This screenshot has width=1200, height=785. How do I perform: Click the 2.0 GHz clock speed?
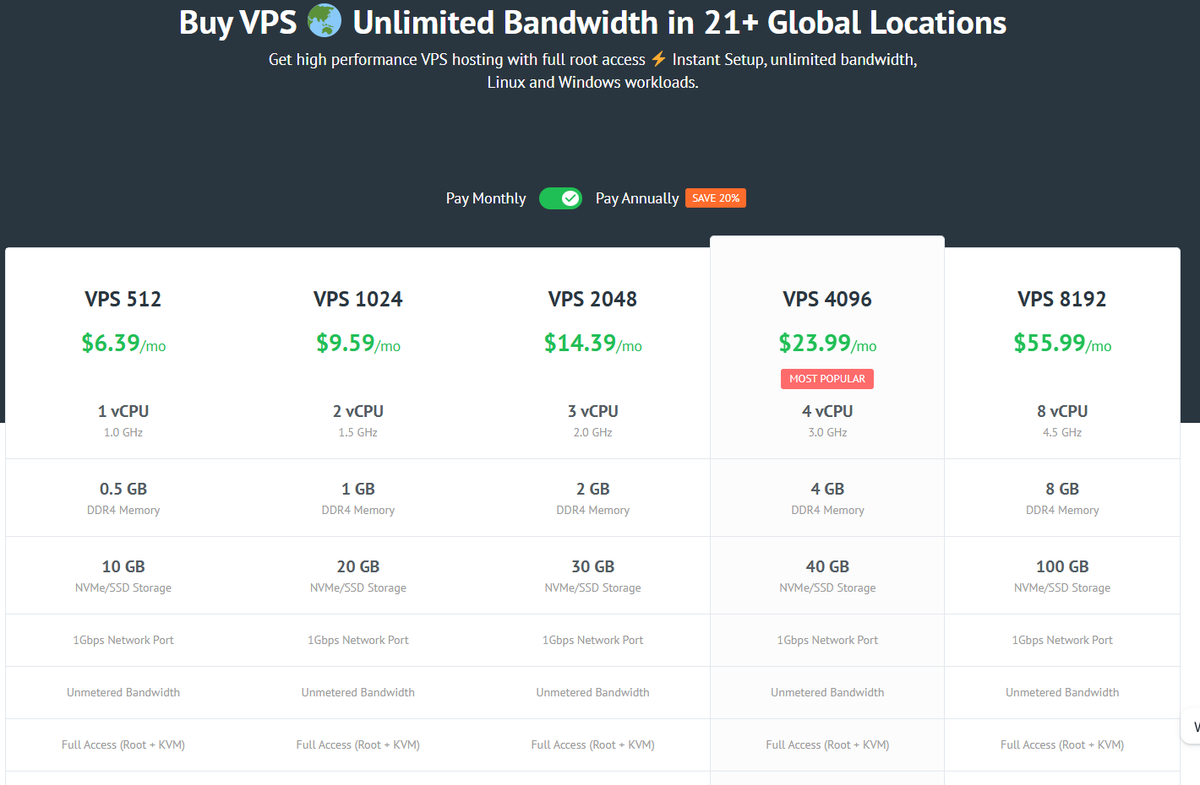pos(593,433)
